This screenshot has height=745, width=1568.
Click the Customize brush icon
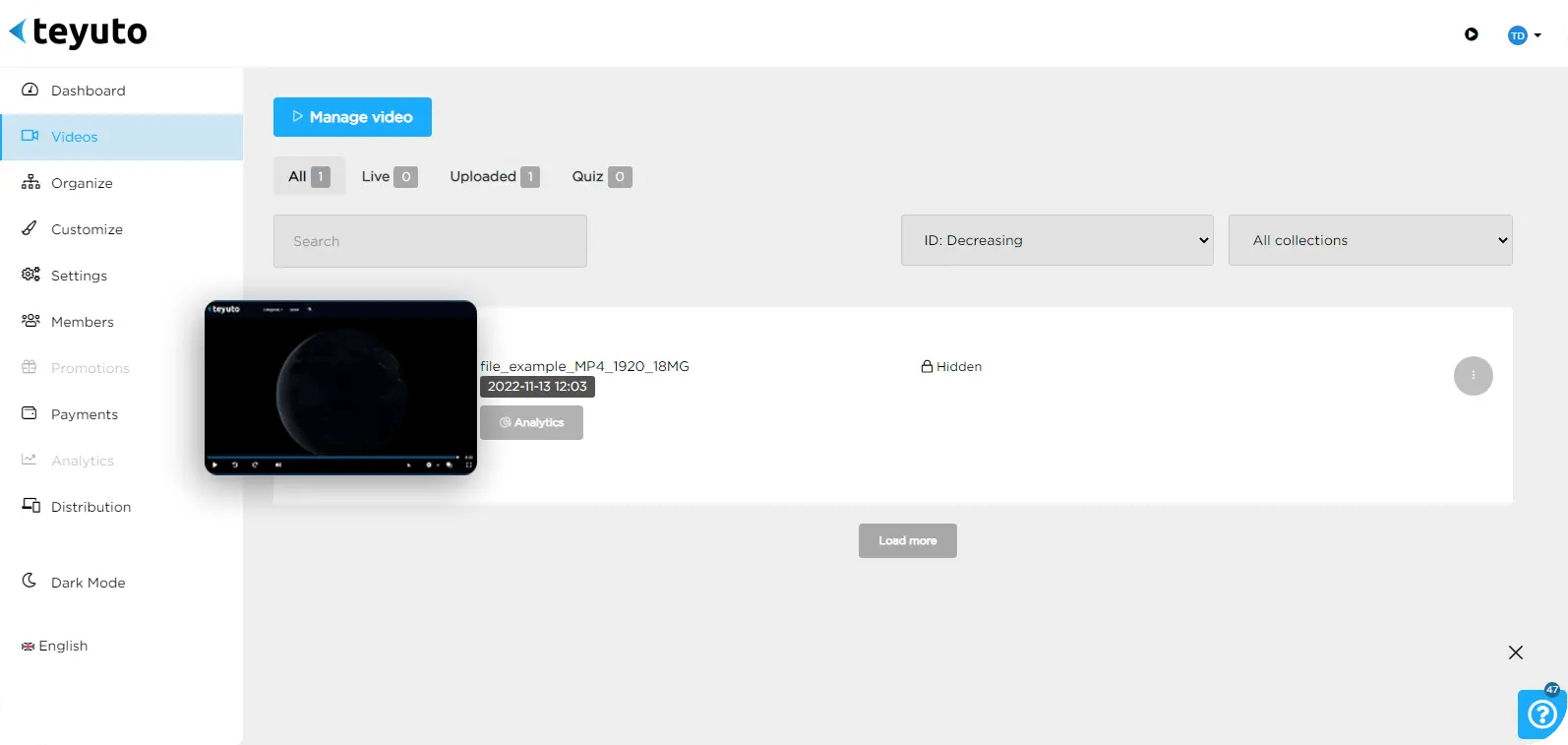[30, 228]
